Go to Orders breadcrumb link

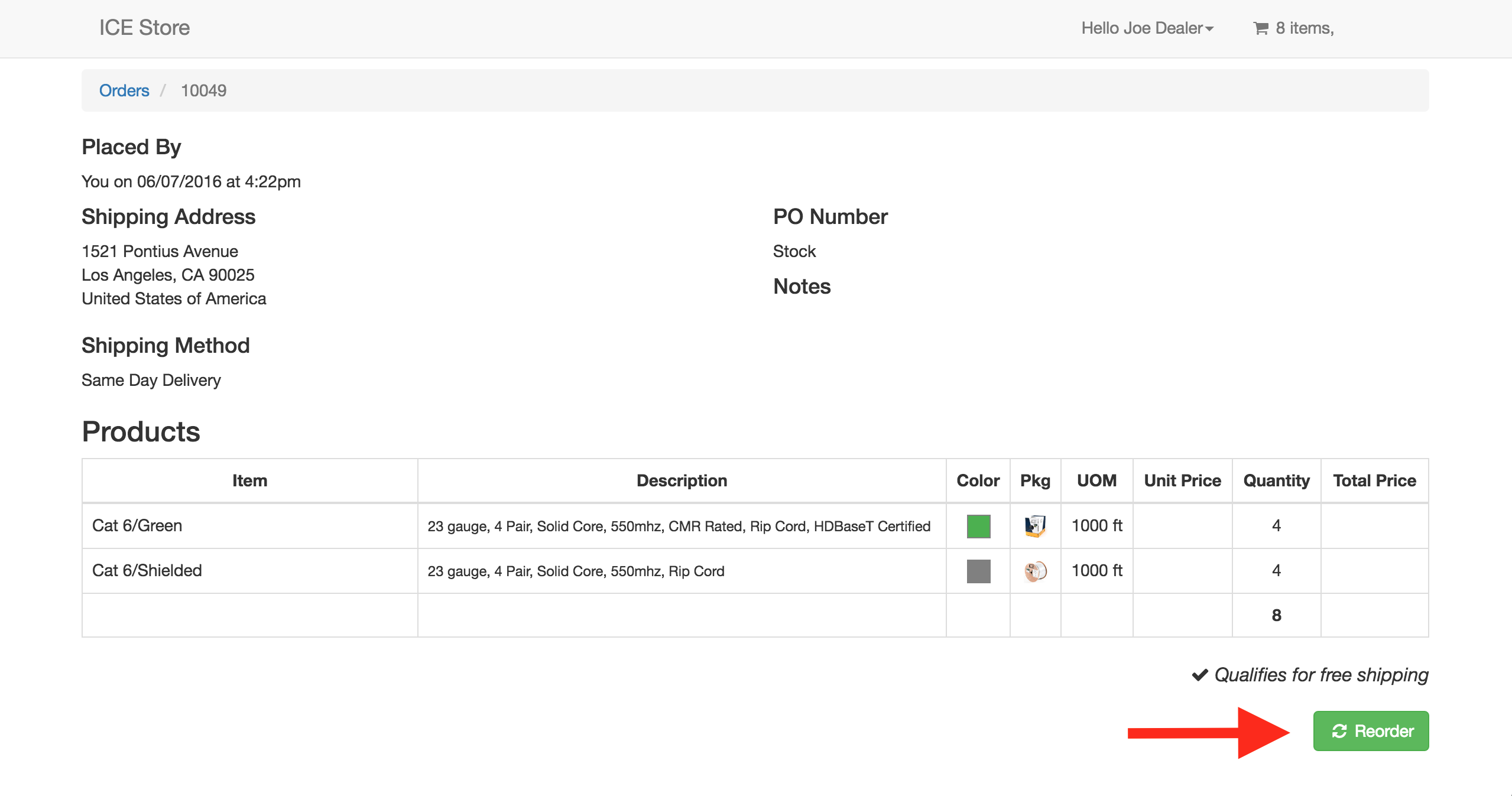point(124,90)
